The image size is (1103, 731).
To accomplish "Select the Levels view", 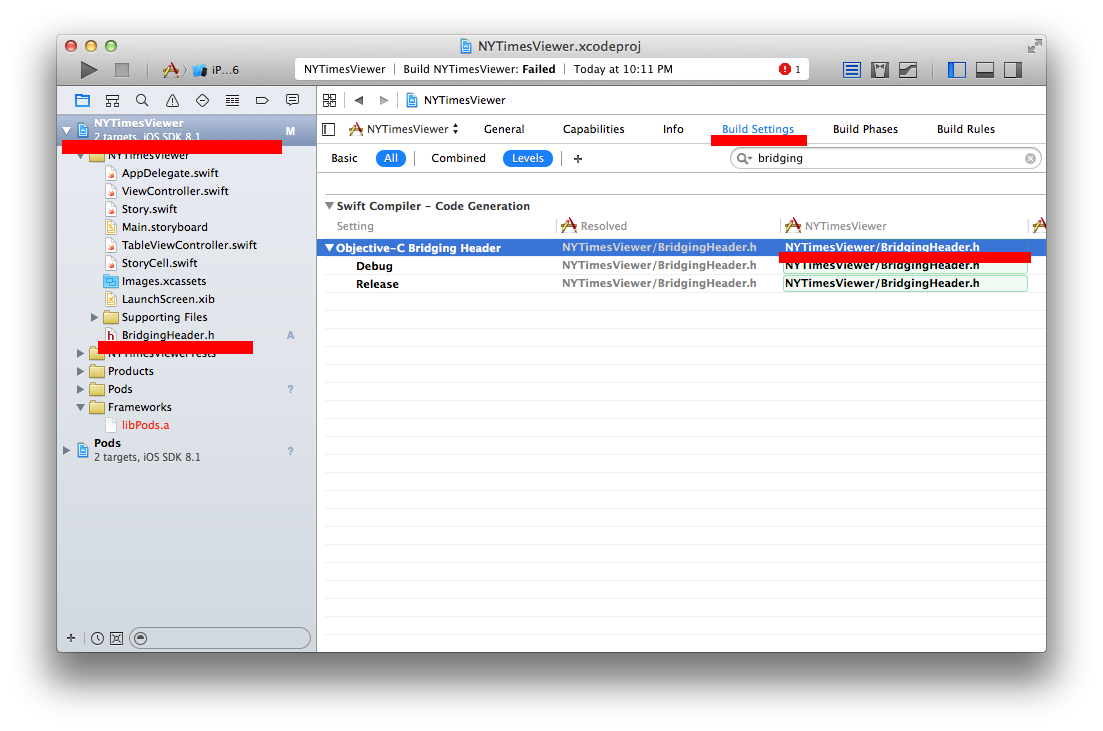I will 528,158.
